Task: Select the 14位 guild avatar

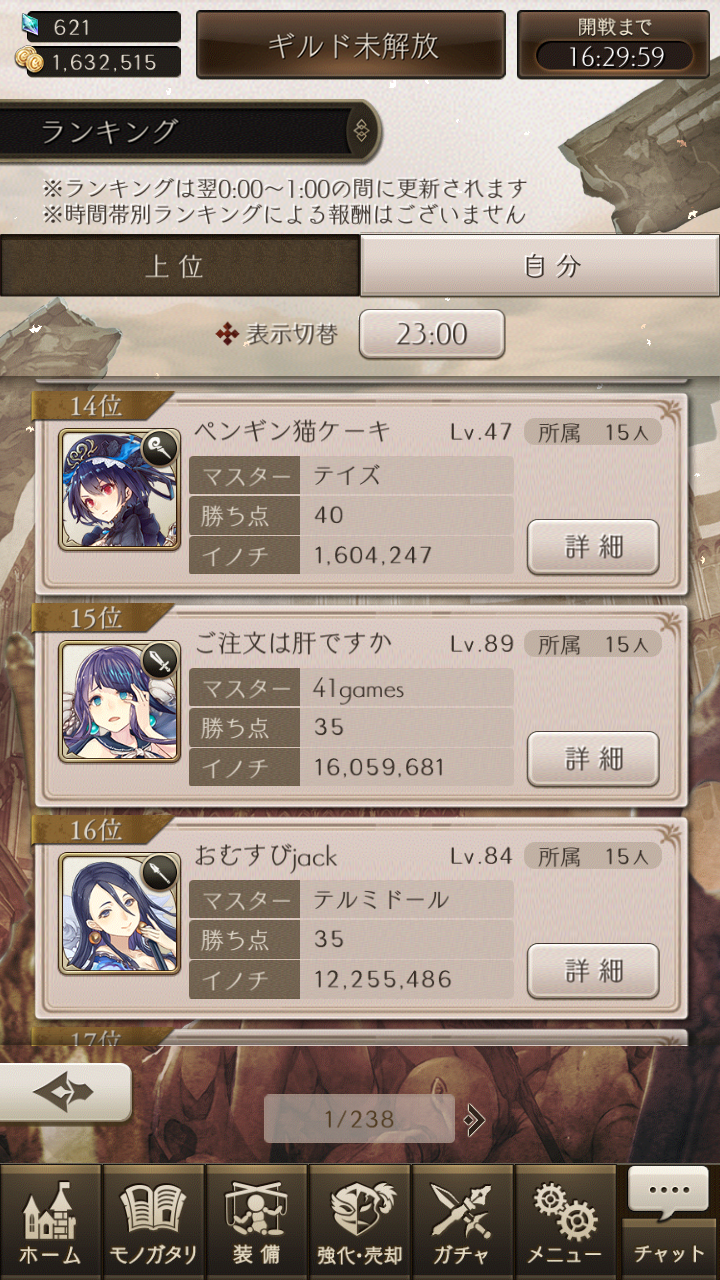Action: (120, 490)
